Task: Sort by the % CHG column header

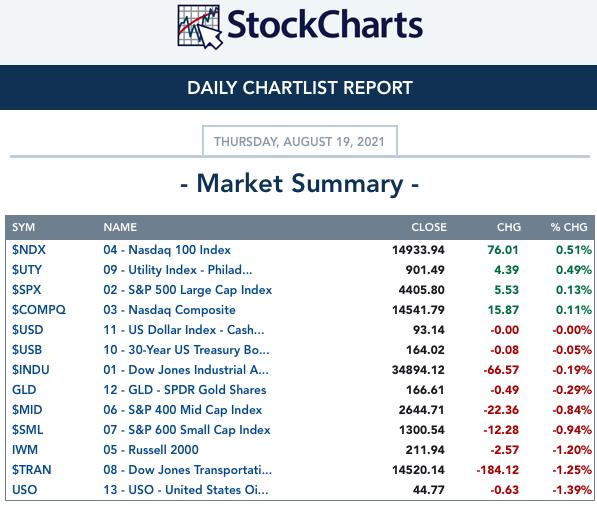Action: (569, 227)
